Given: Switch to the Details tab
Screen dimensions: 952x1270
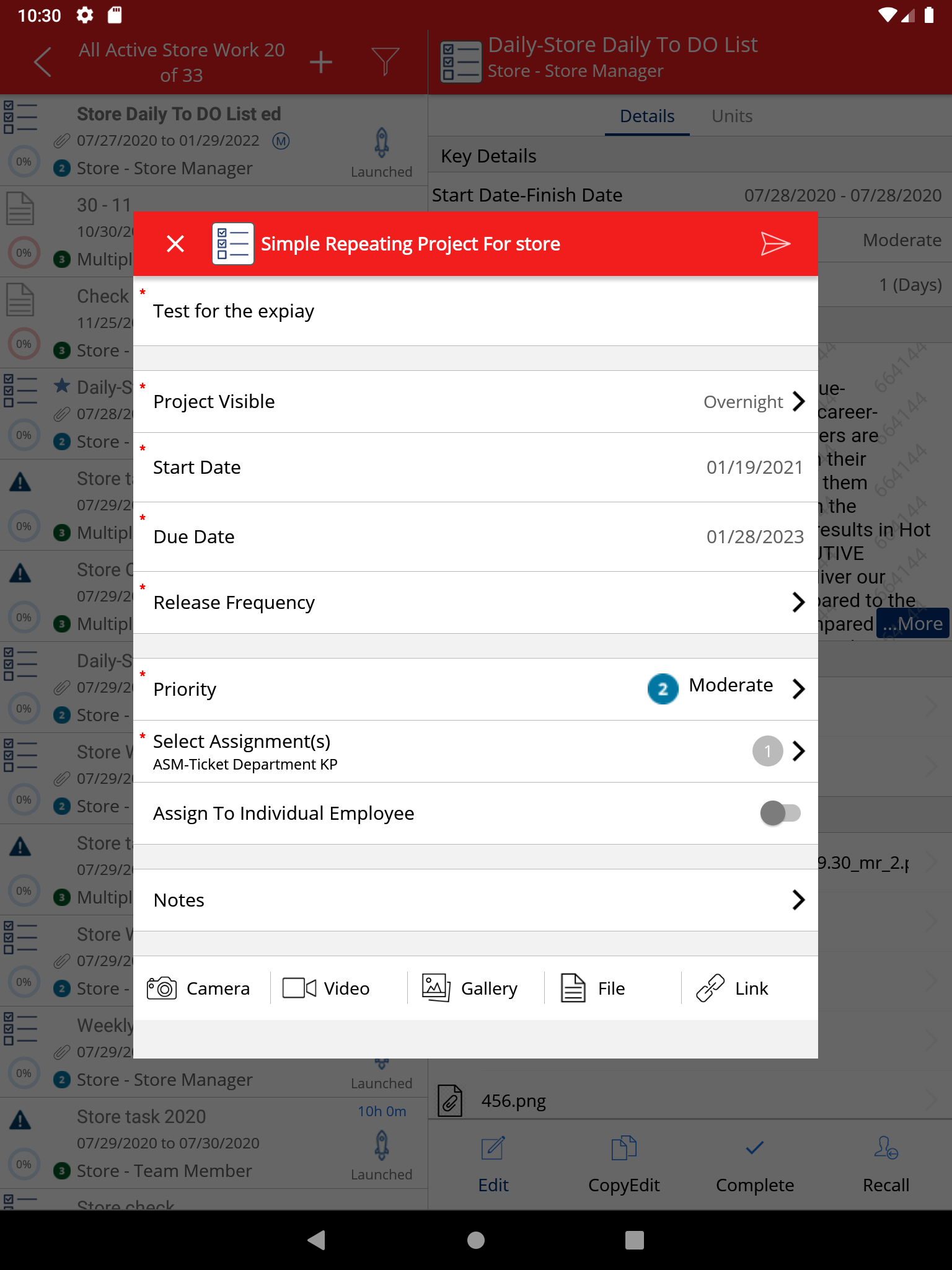Looking at the screenshot, I should tap(647, 116).
